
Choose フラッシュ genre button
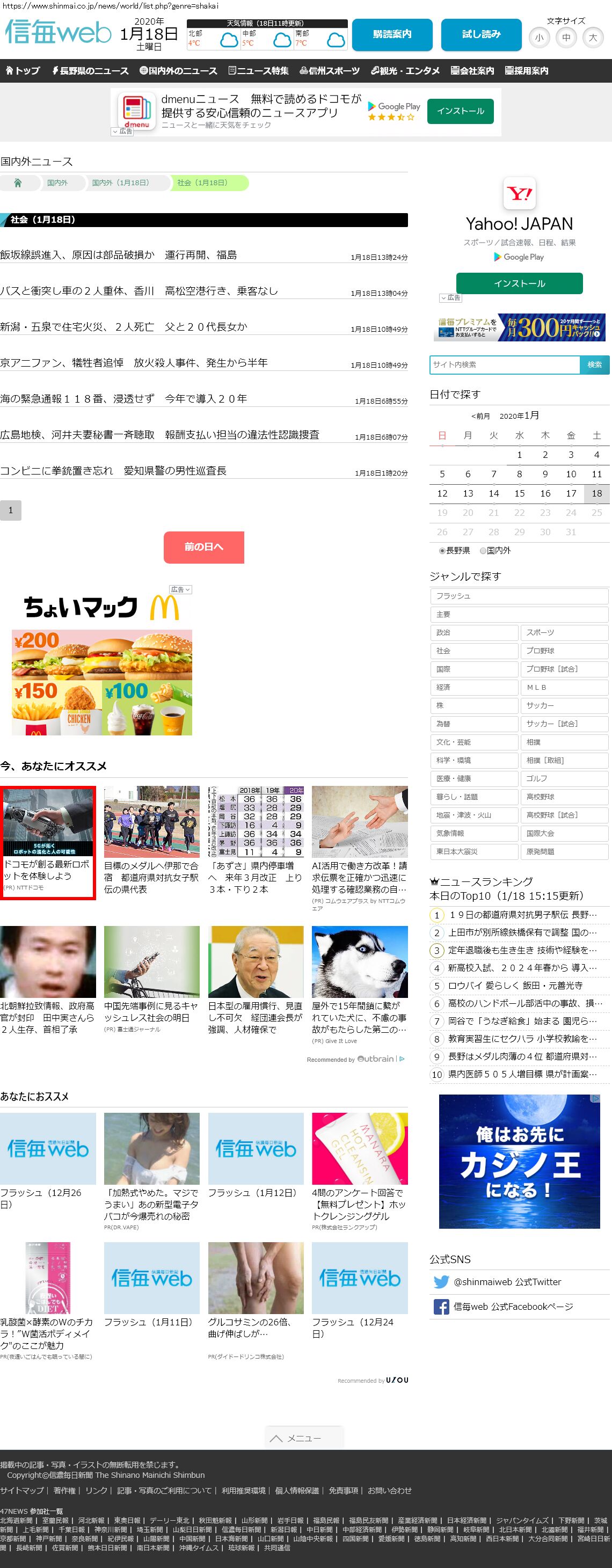[x=520, y=596]
